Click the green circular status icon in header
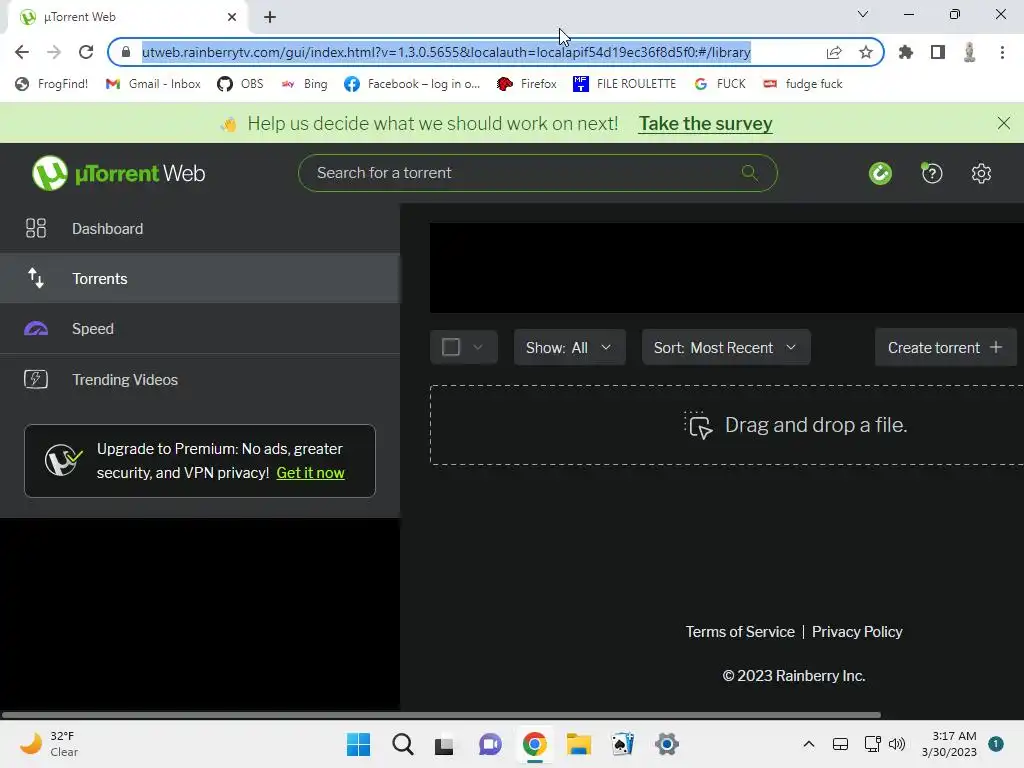 (x=880, y=174)
